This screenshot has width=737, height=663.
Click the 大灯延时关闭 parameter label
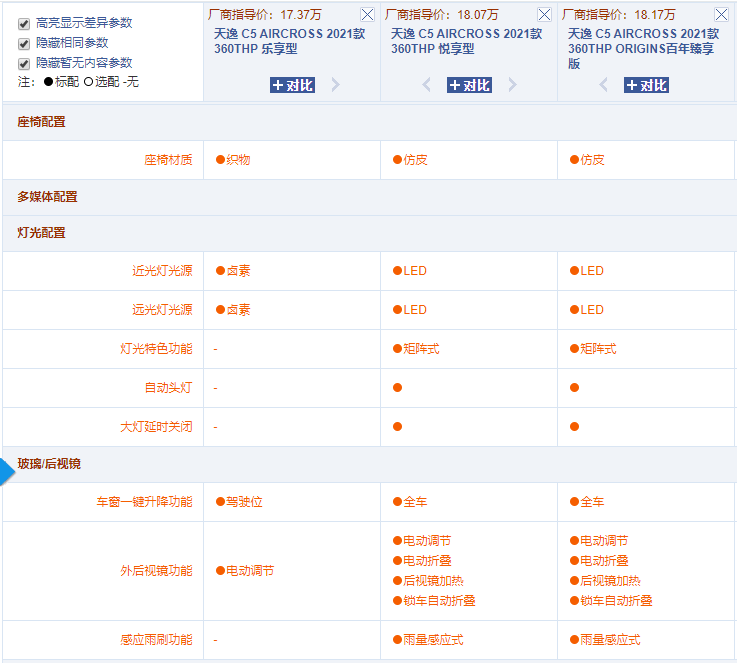coord(156,427)
